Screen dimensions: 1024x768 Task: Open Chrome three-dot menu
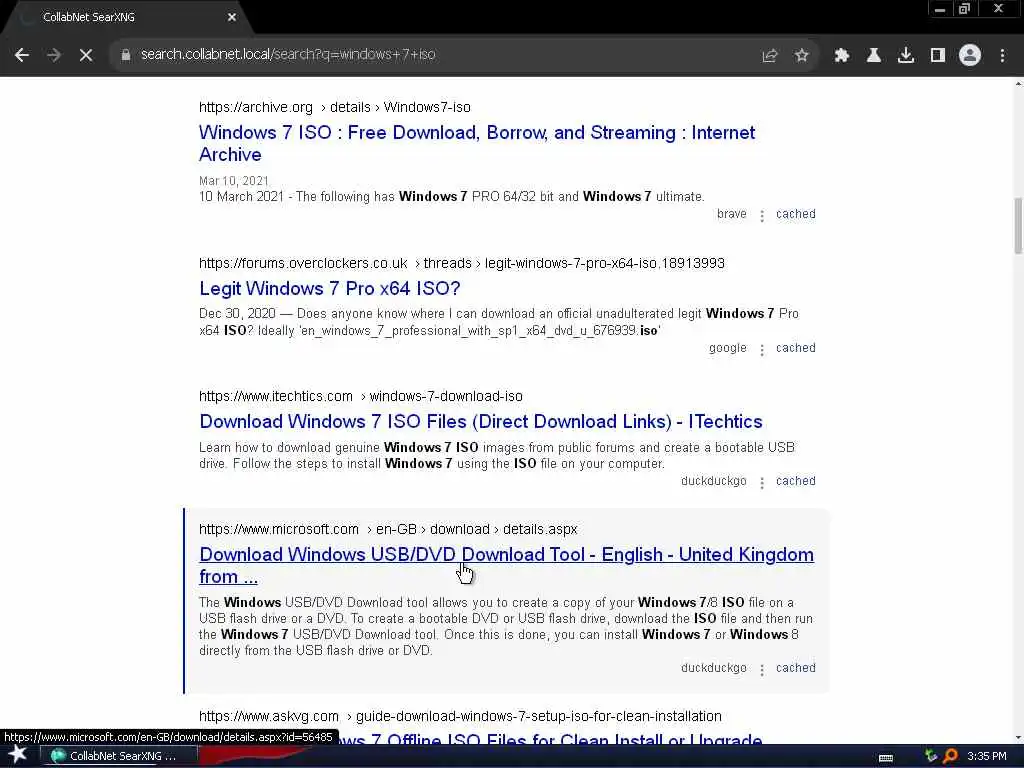pyautogui.click(x=1002, y=56)
